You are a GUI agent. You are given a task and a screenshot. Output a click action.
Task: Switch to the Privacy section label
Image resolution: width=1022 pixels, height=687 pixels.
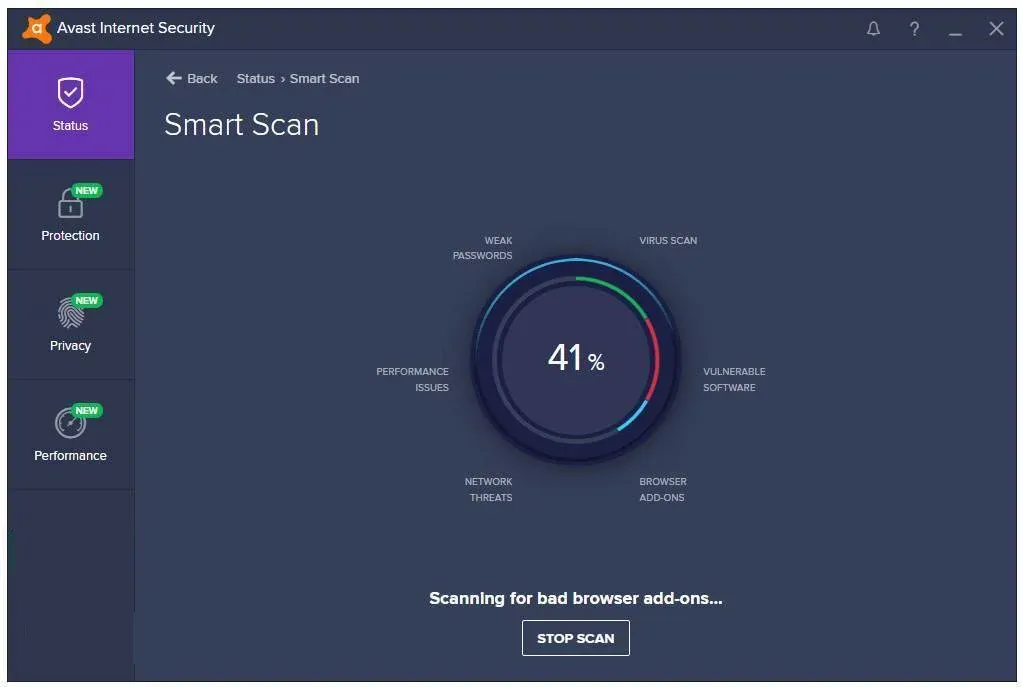pos(70,345)
